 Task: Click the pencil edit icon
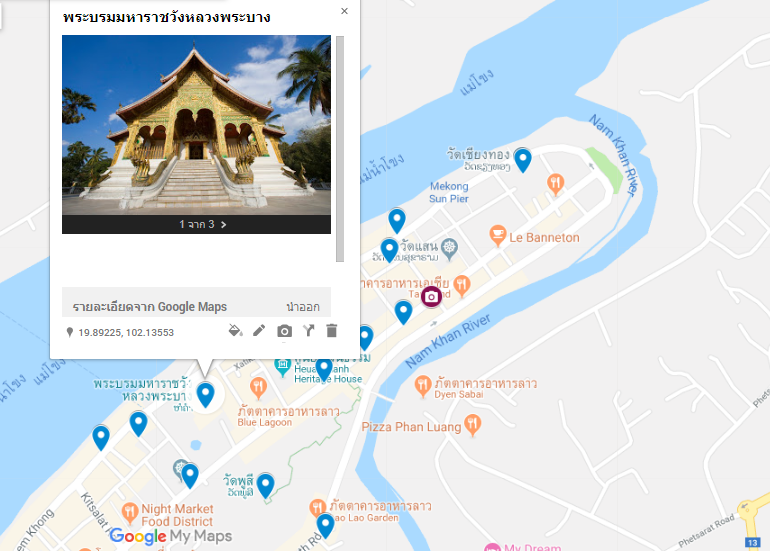259,331
